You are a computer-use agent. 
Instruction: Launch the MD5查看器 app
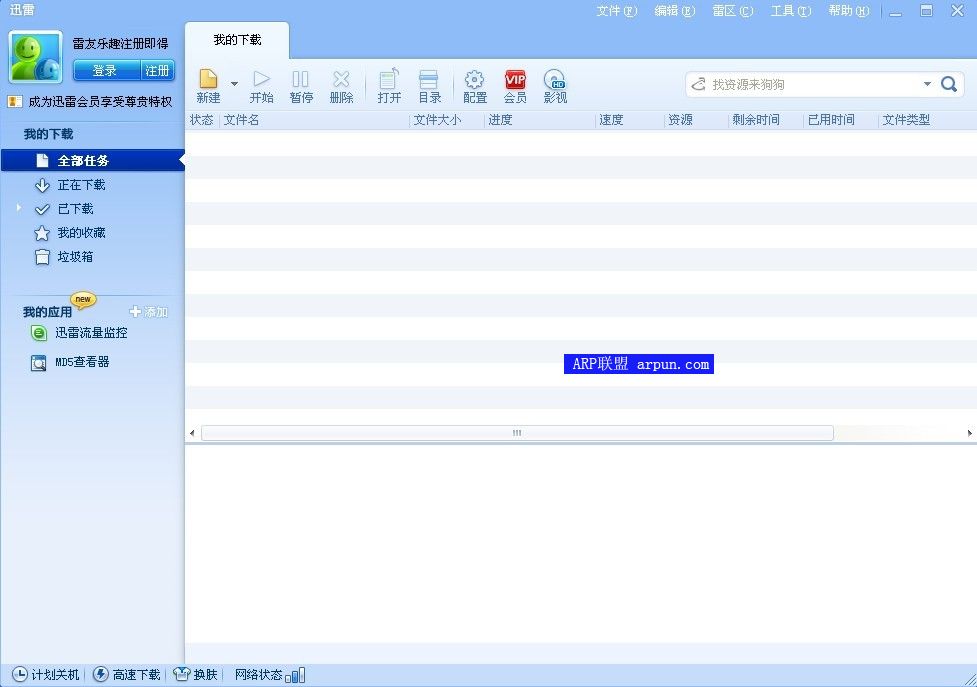pyautogui.click(x=82, y=362)
